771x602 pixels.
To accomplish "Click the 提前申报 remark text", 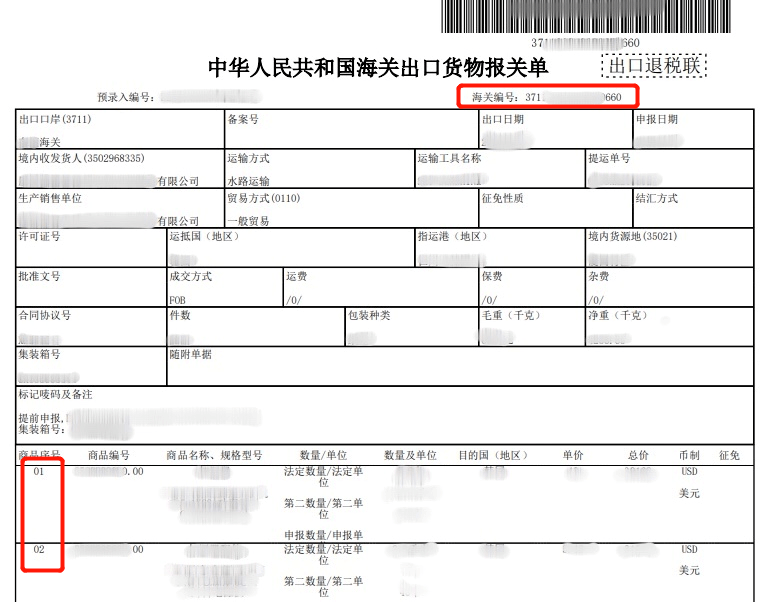I will 41,418.
